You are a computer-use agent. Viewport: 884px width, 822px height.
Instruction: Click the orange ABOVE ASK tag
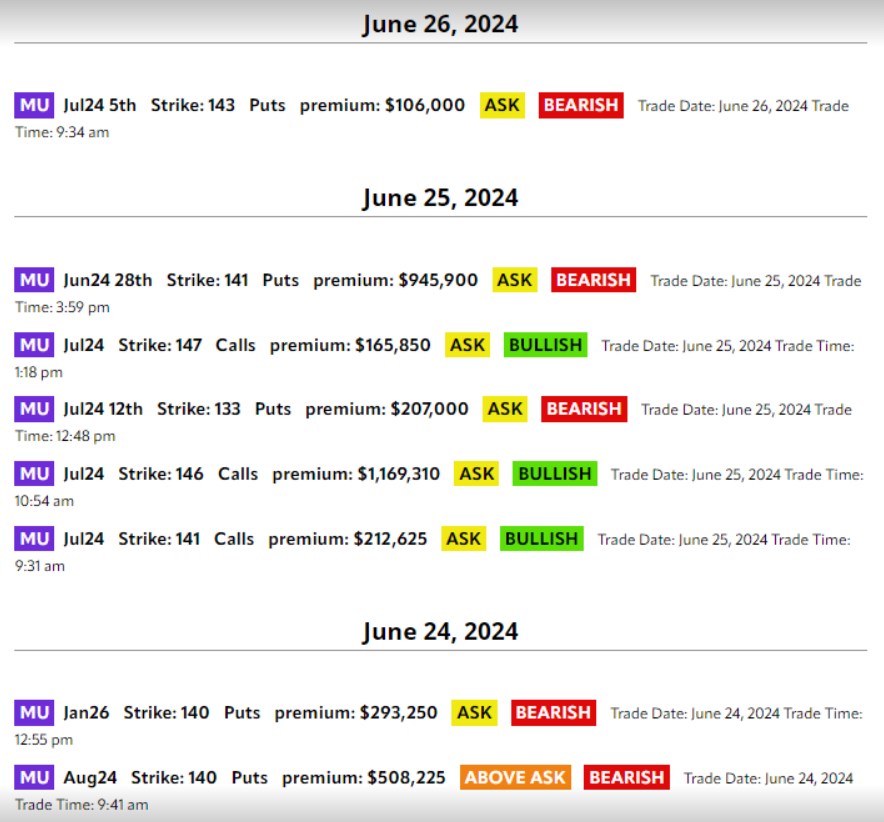(x=515, y=777)
